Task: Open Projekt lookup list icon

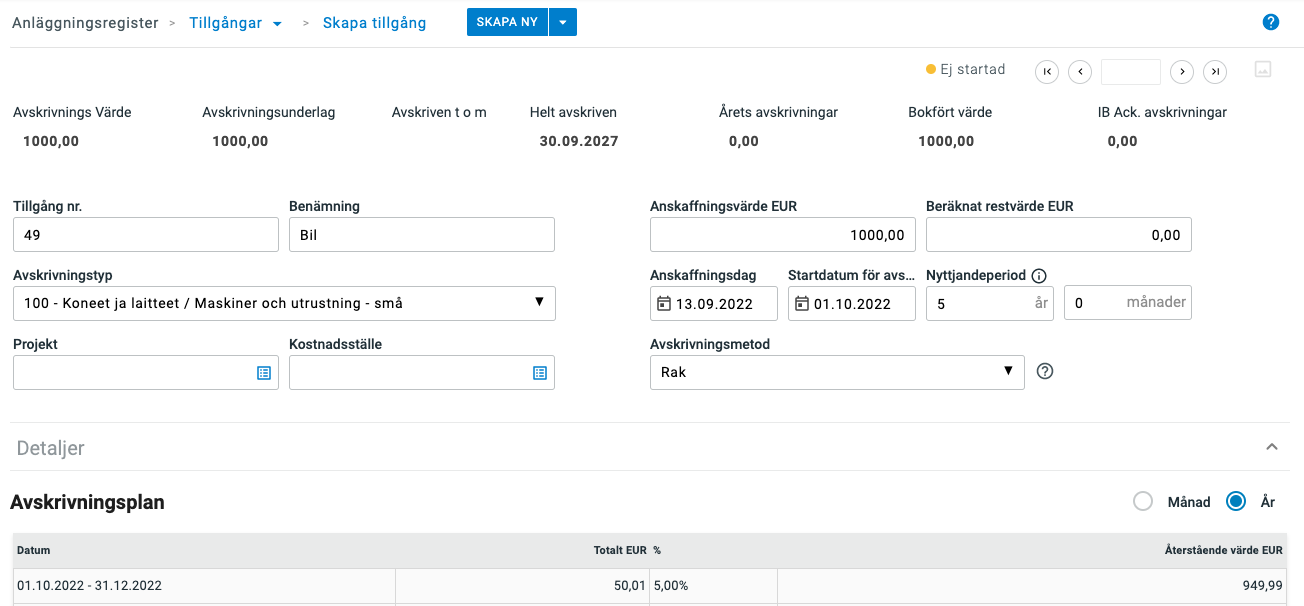Action: tap(264, 373)
